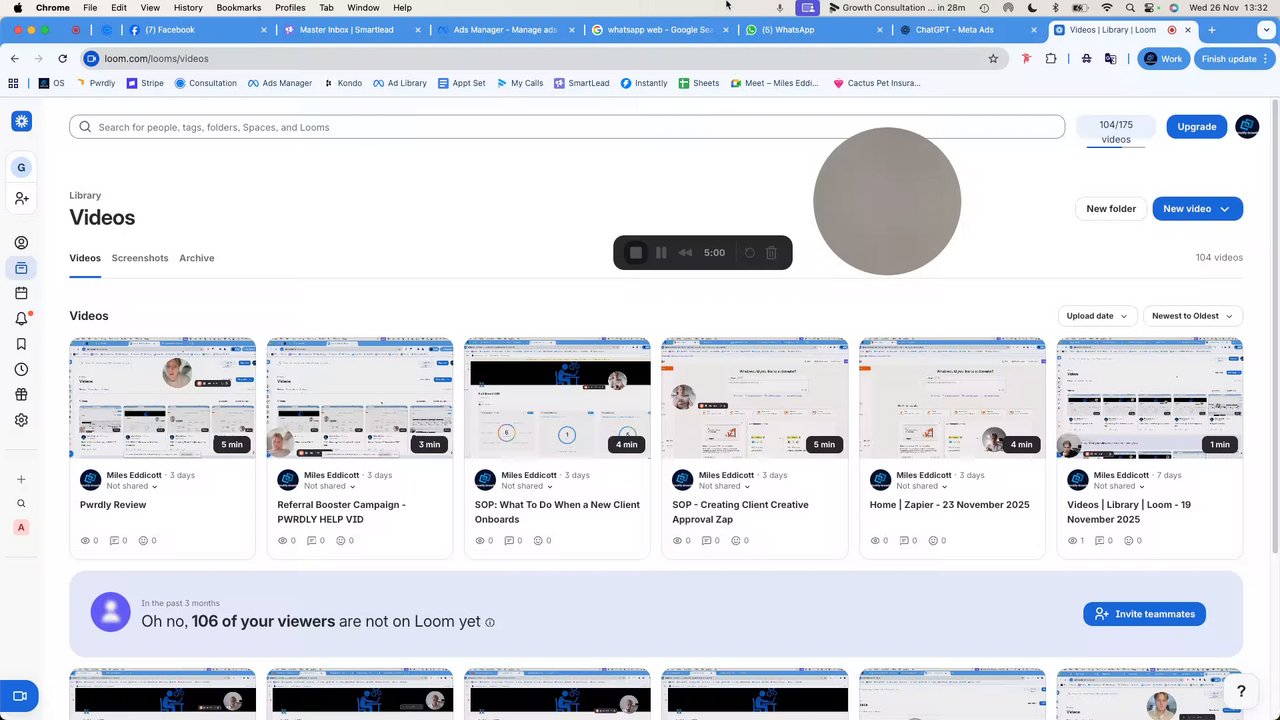Expand Not shared on Pwrdly Review card
Image resolution: width=1280 pixels, height=720 pixels.
[x=132, y=486]
